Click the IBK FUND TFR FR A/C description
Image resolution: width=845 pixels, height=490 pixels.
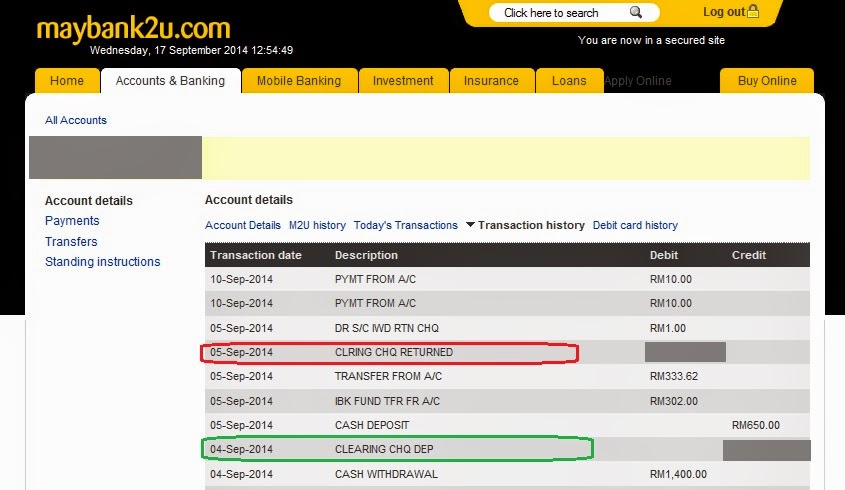387,401
